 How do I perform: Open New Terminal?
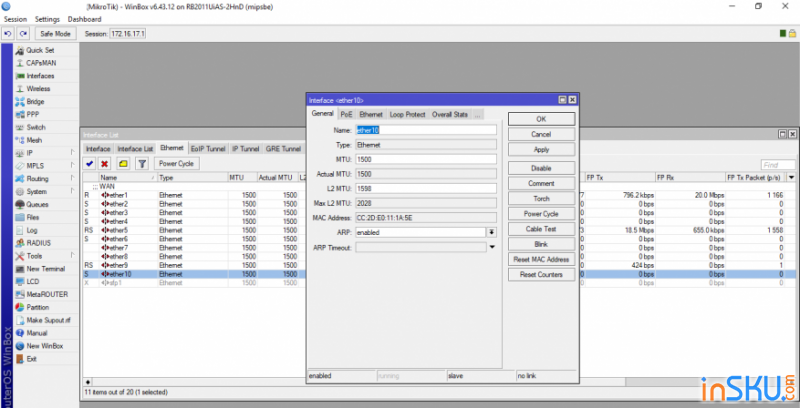tap(45, 268)
